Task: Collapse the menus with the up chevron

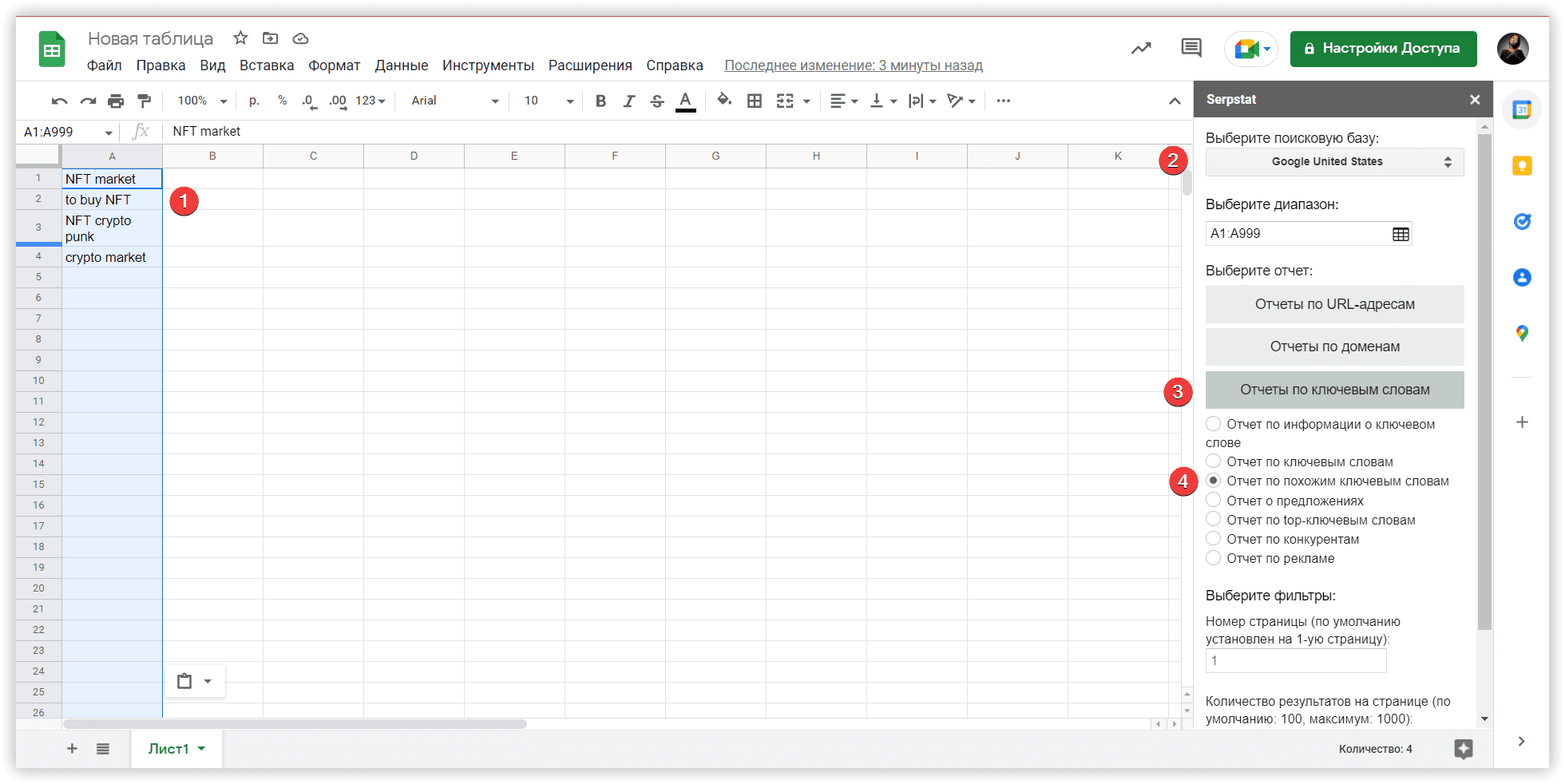Action: tap(1175, 101)
